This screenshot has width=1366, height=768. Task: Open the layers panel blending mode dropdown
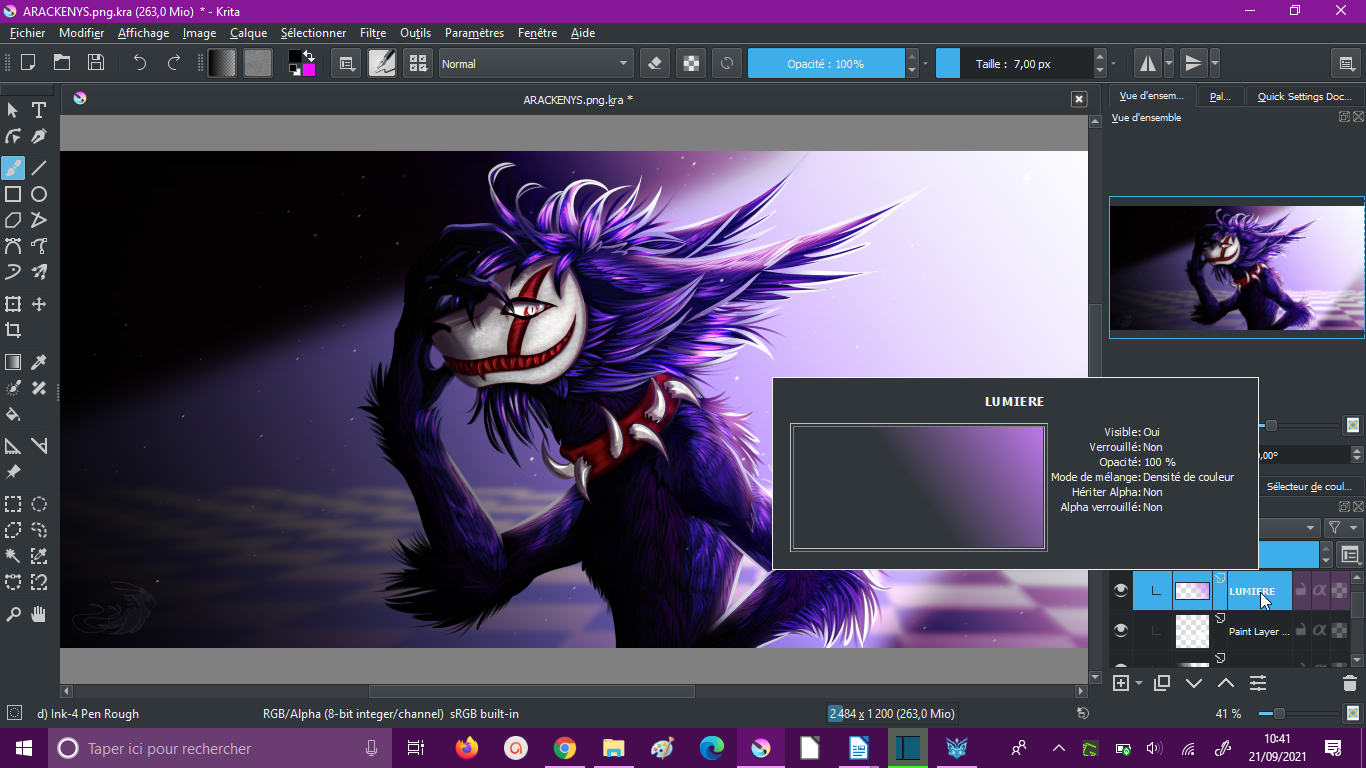tap(1289, 527)
